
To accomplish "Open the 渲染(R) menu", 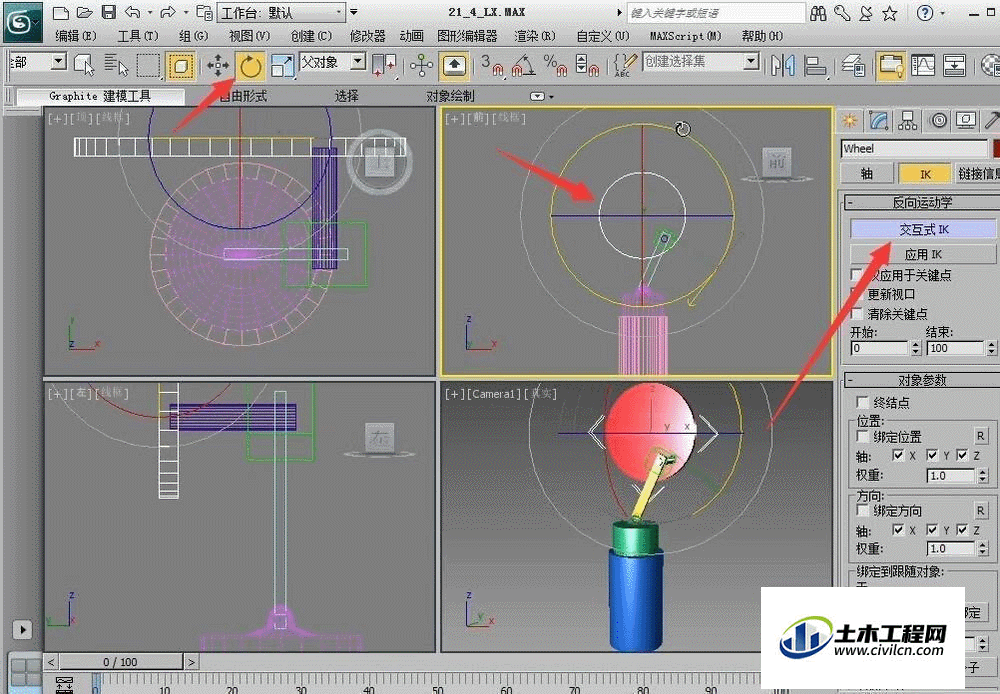I will coord(534,36).
